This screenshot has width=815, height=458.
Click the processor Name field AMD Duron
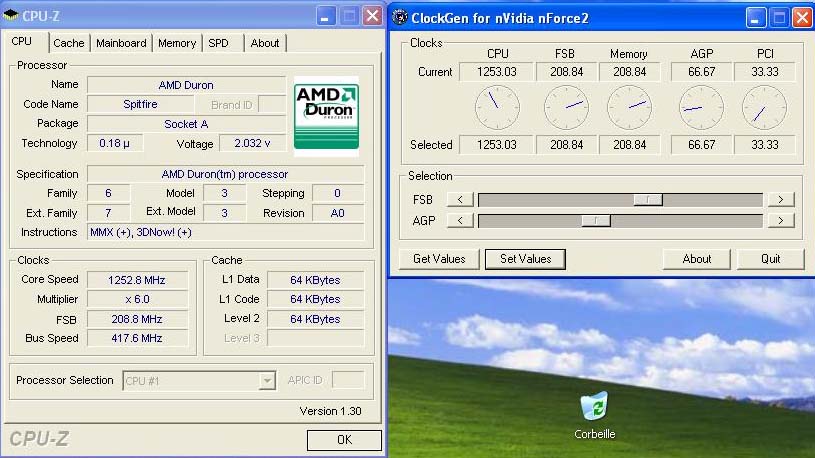click(186, 85)
